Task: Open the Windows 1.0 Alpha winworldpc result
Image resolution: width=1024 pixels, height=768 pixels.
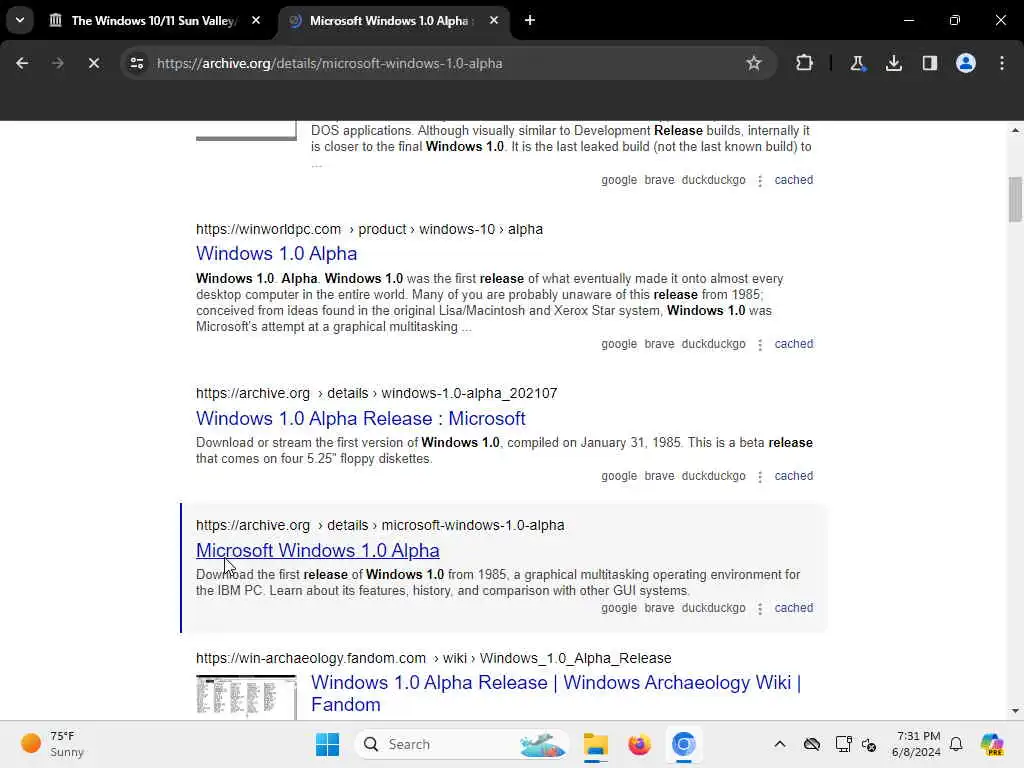Action: coord(276,253)
